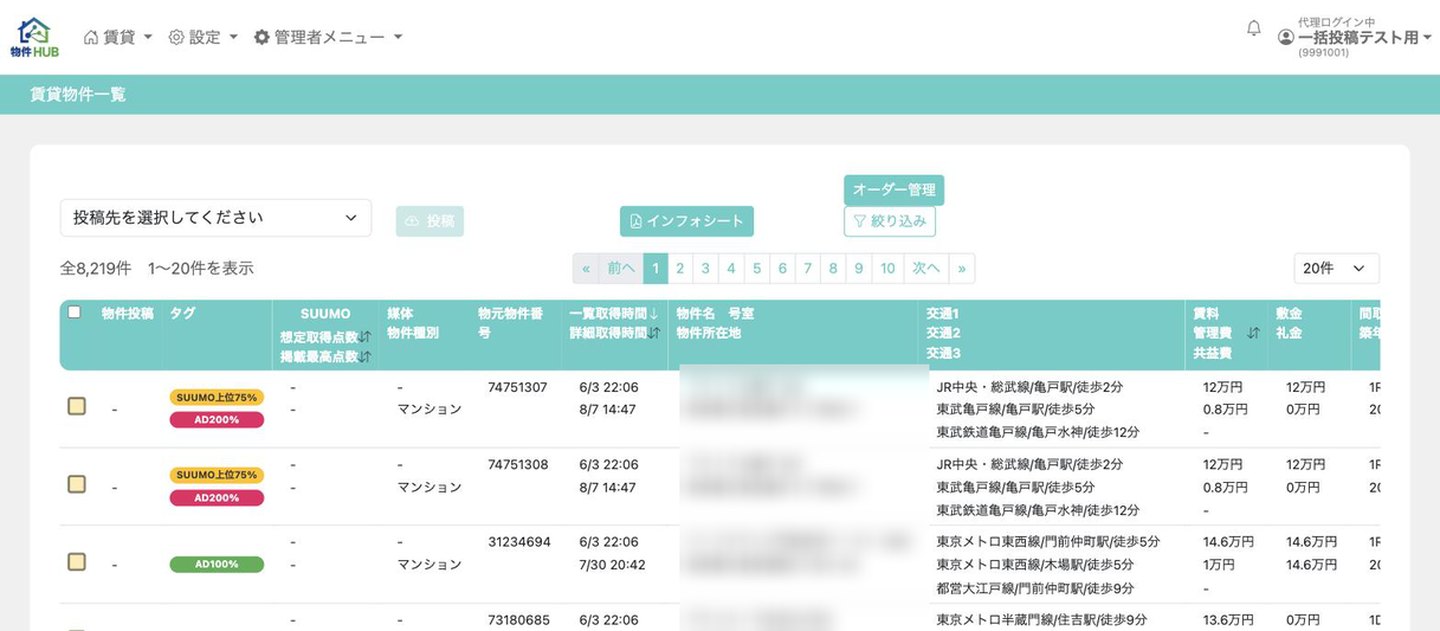Open the 賃貸 menu
The height and width of the screenshot is (631, 1440).
coord(118,37)
